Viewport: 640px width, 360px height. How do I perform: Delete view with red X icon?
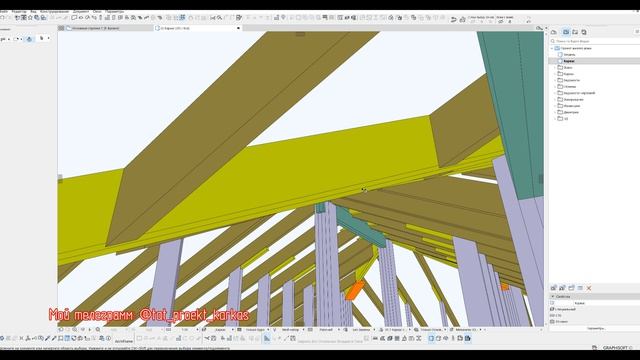589,288
